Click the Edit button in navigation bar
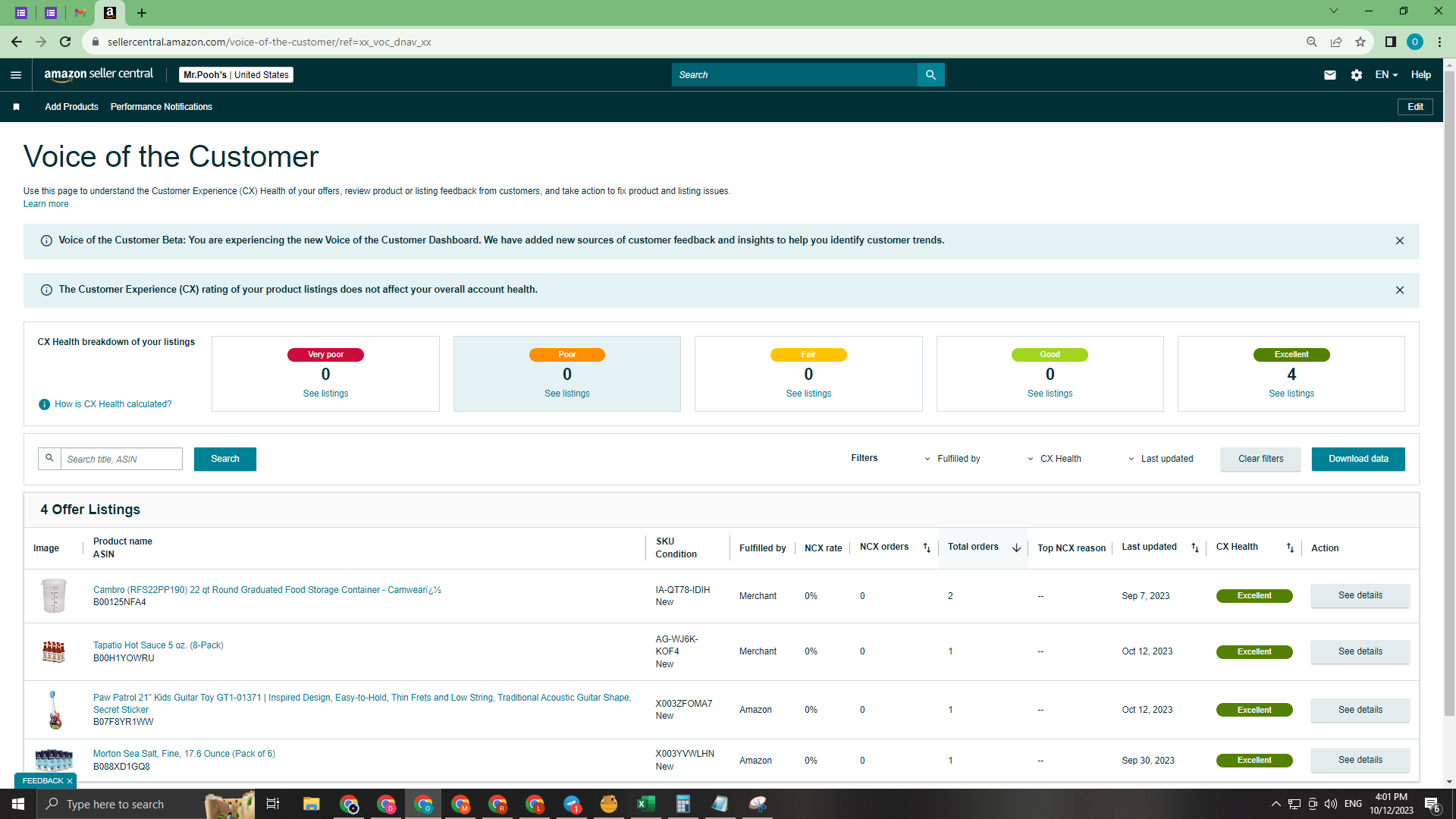The height and width of the screenshot is (819, 1456). coord(1415,107)
